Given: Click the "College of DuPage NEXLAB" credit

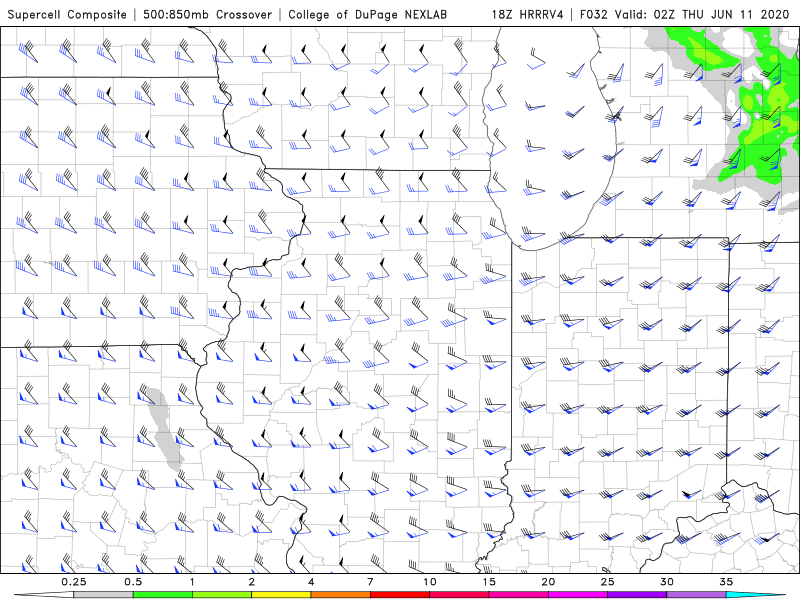Looking at the screenshot, I should 367,14.
